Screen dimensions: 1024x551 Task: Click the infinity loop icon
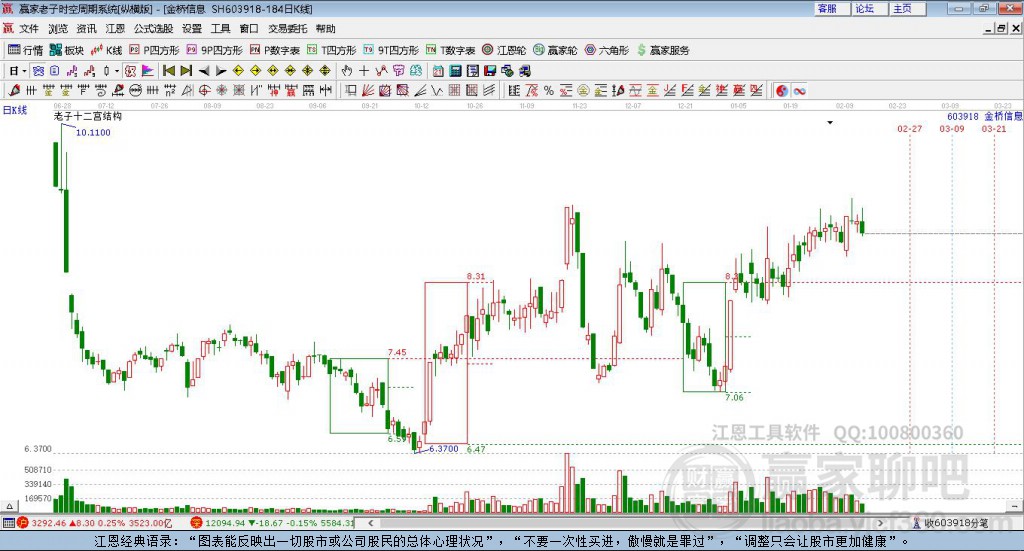[x=799, y=91]
